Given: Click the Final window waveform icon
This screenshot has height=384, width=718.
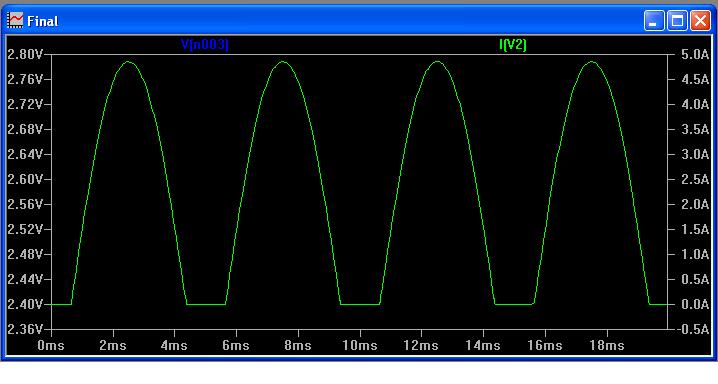Looking at the screenshot, I should pyautogui.click(x=15, y=21).
